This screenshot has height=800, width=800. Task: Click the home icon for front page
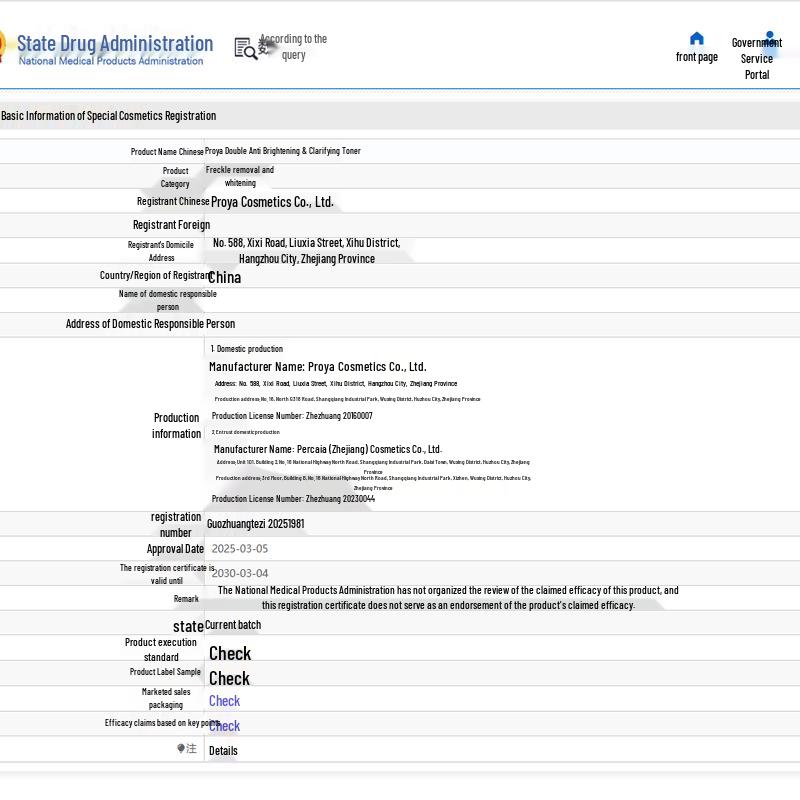point(696,38)
